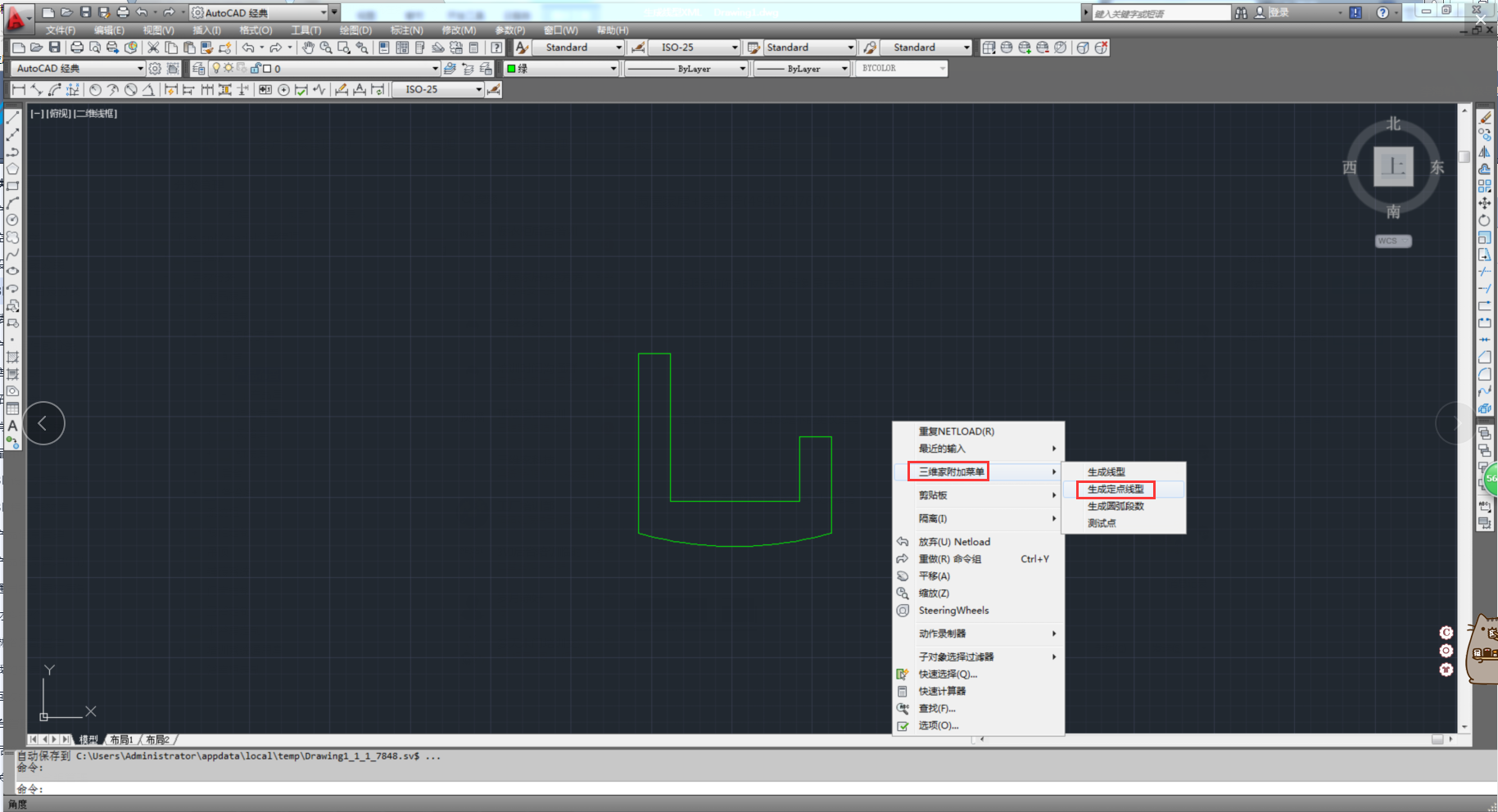Click the [-] viewport control

(37, 114)
